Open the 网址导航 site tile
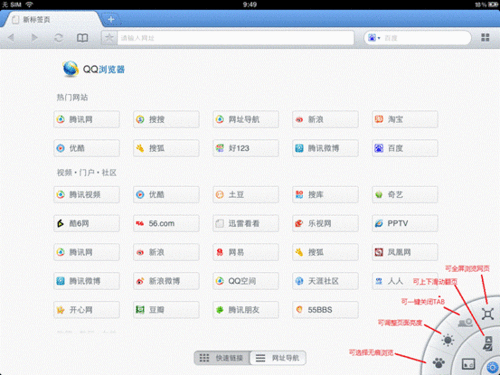The height and width of the screenshot is (375, 500). [246, 119]
